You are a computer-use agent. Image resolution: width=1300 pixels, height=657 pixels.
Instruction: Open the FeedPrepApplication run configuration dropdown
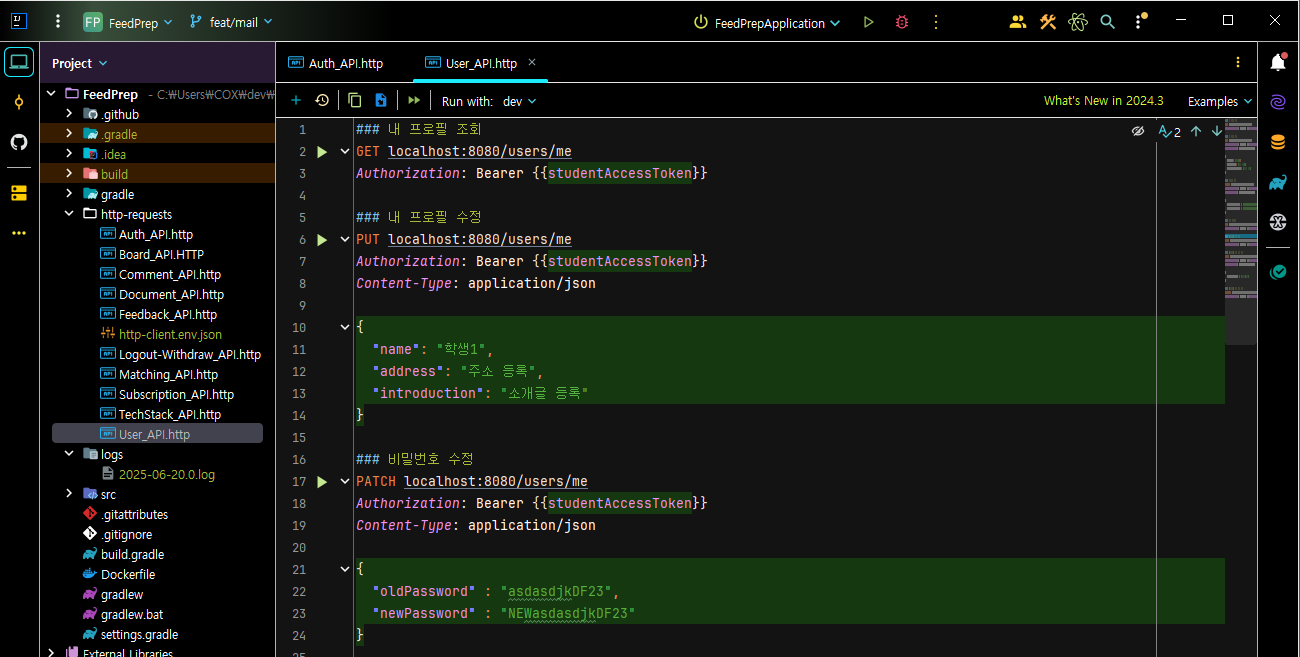(768, 22)
